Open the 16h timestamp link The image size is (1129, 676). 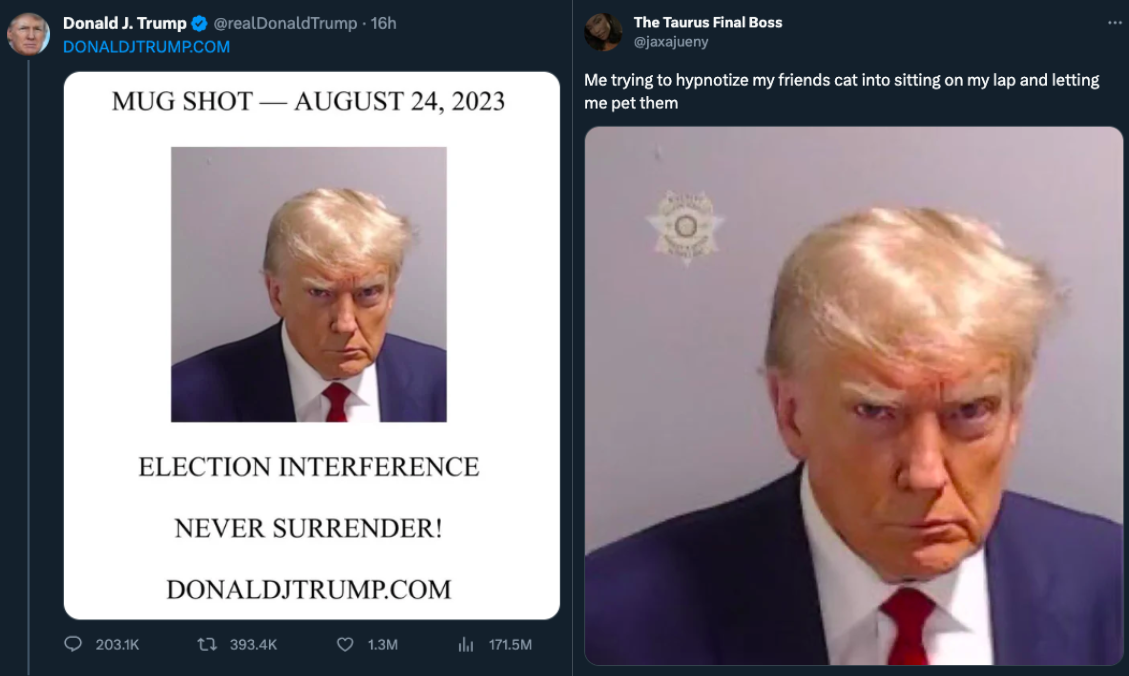[x=383, y=23]
